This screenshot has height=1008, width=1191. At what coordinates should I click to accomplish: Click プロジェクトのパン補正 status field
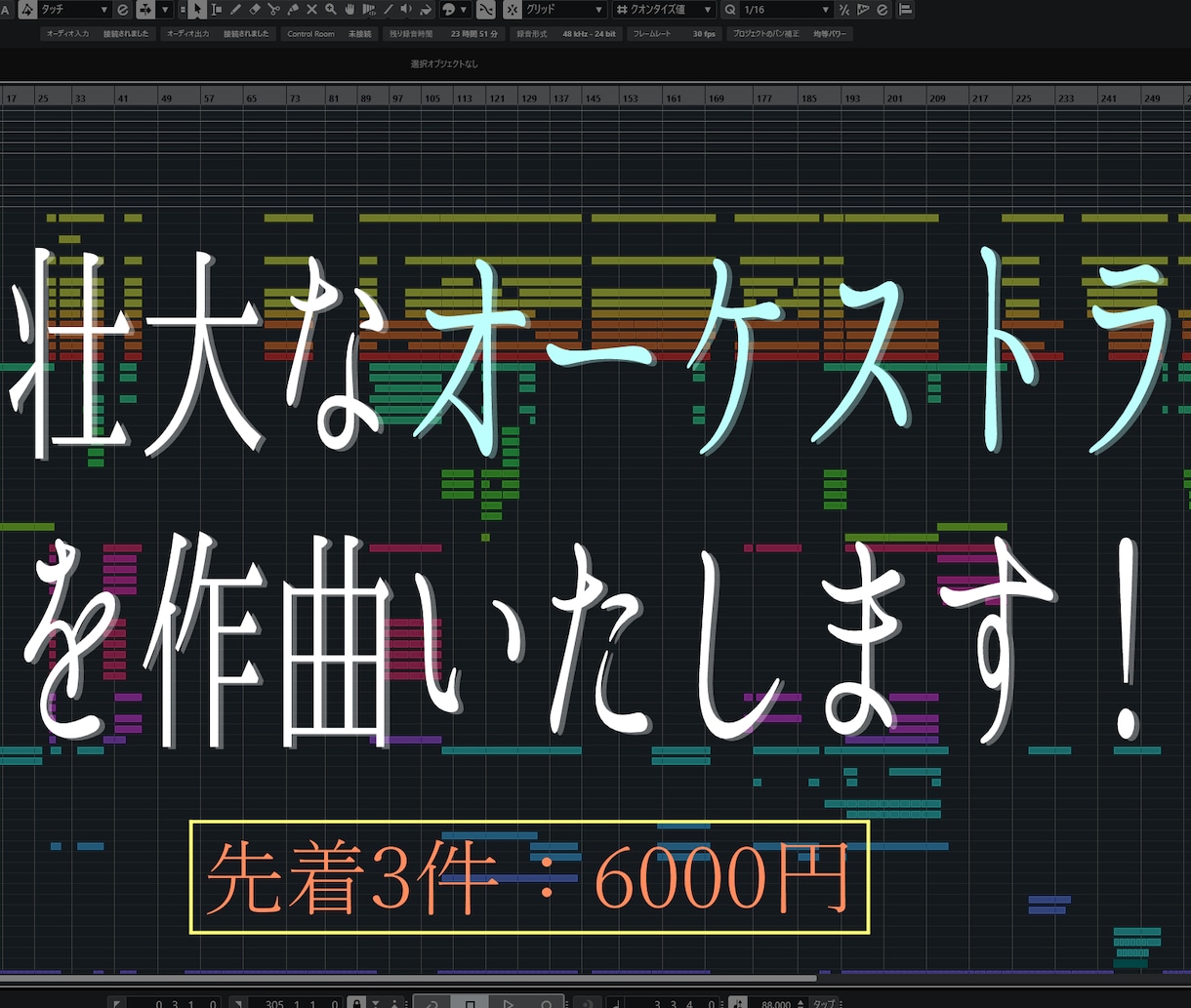tap(791, 34)
